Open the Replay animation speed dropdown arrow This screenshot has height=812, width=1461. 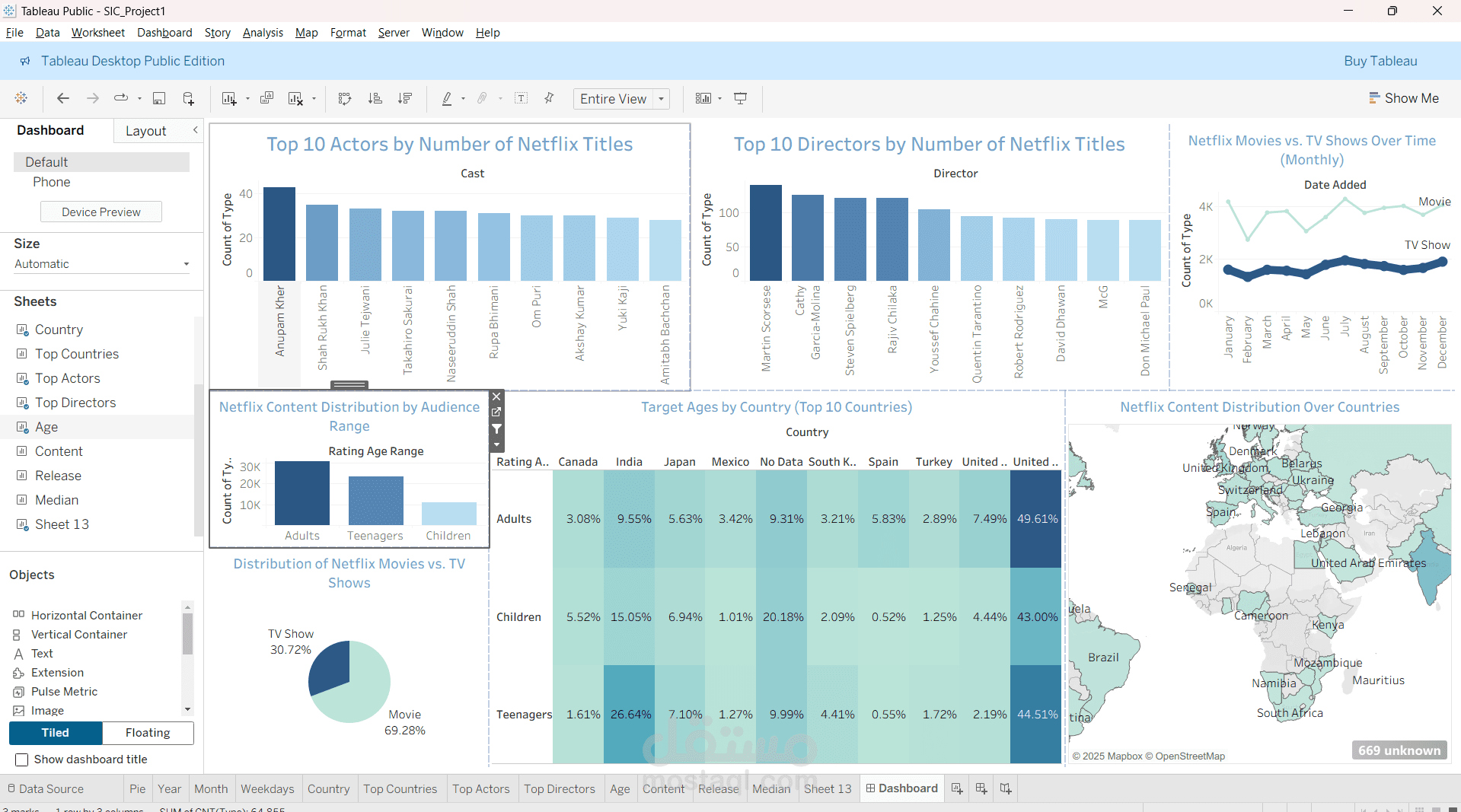click(139, 99)
